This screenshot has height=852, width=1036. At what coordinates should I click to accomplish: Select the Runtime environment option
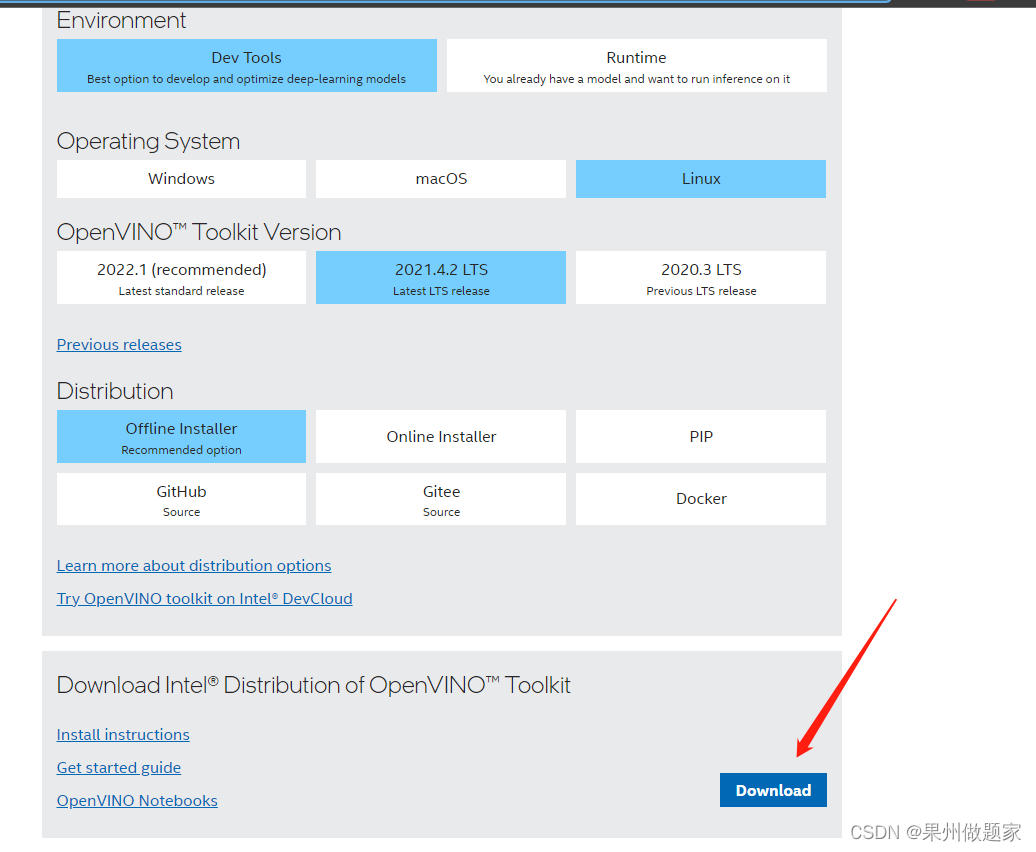(636, 64)
